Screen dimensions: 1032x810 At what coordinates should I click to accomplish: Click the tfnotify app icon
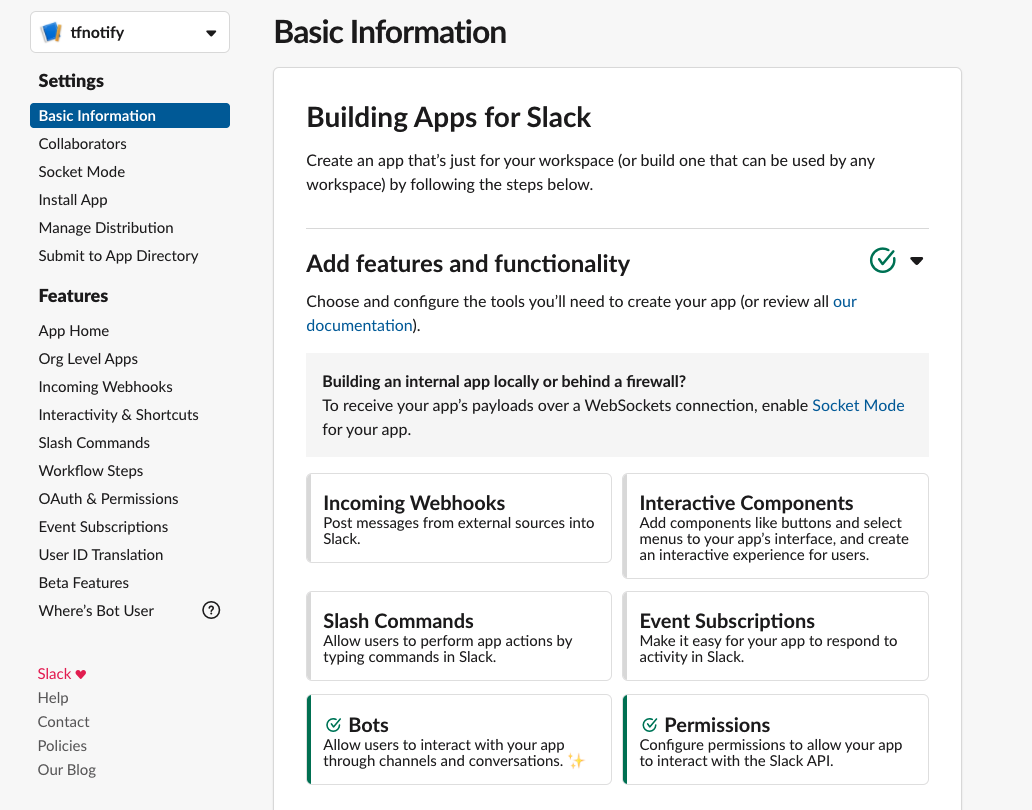point(51,32)
